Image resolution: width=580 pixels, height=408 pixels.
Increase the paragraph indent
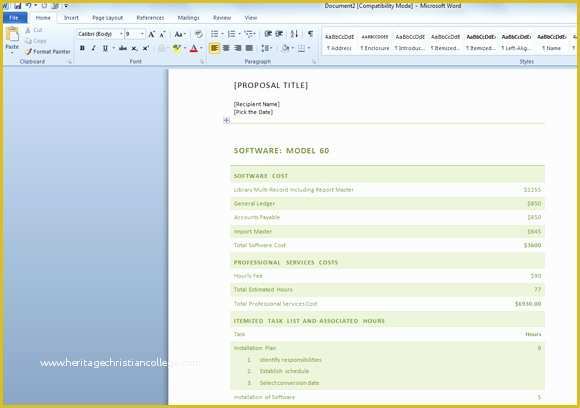point(280,34)
